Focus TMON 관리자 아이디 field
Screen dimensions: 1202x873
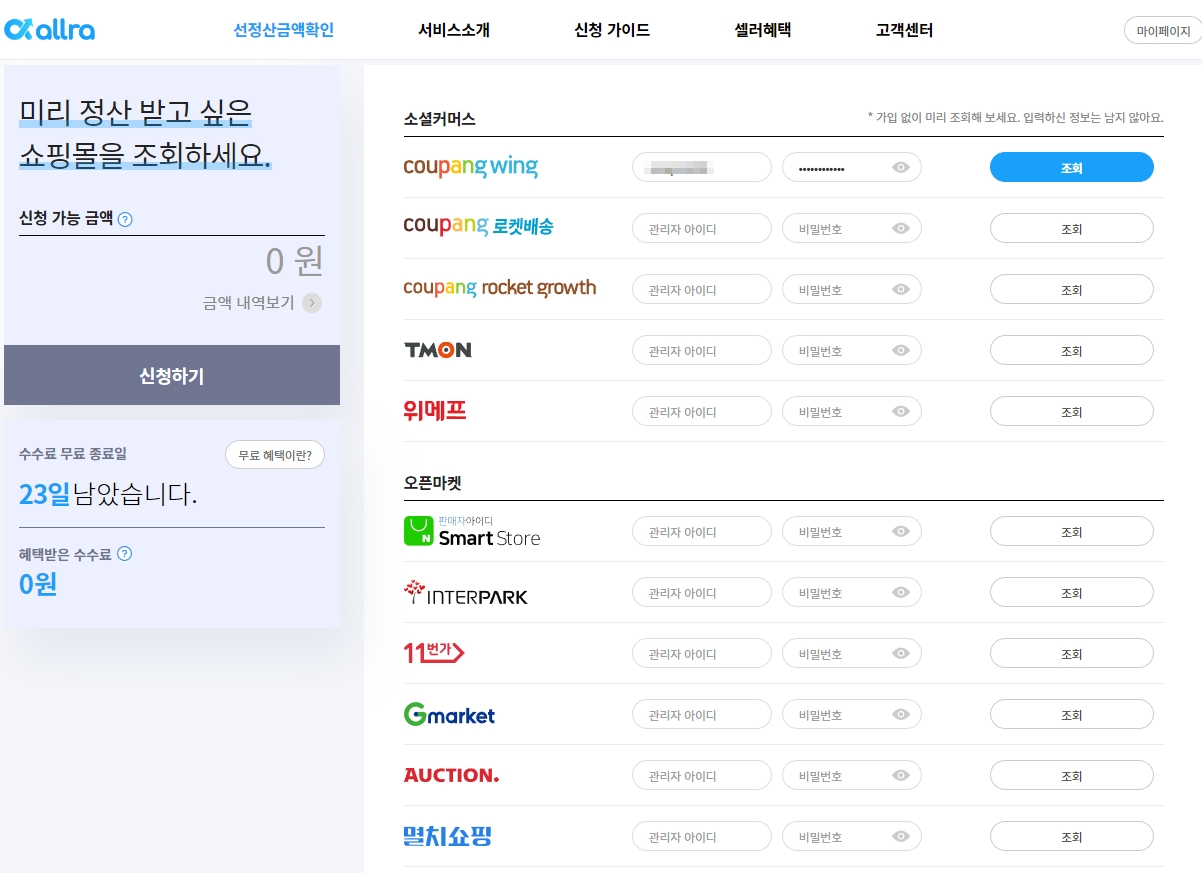click(702, 351)
